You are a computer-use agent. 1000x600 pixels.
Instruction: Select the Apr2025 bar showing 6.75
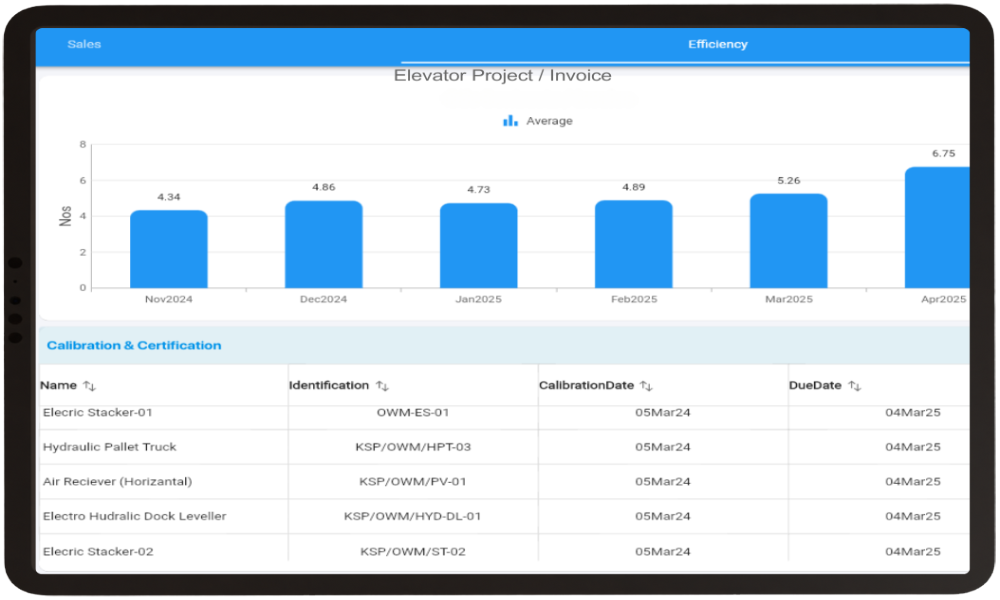coord(938,230)
